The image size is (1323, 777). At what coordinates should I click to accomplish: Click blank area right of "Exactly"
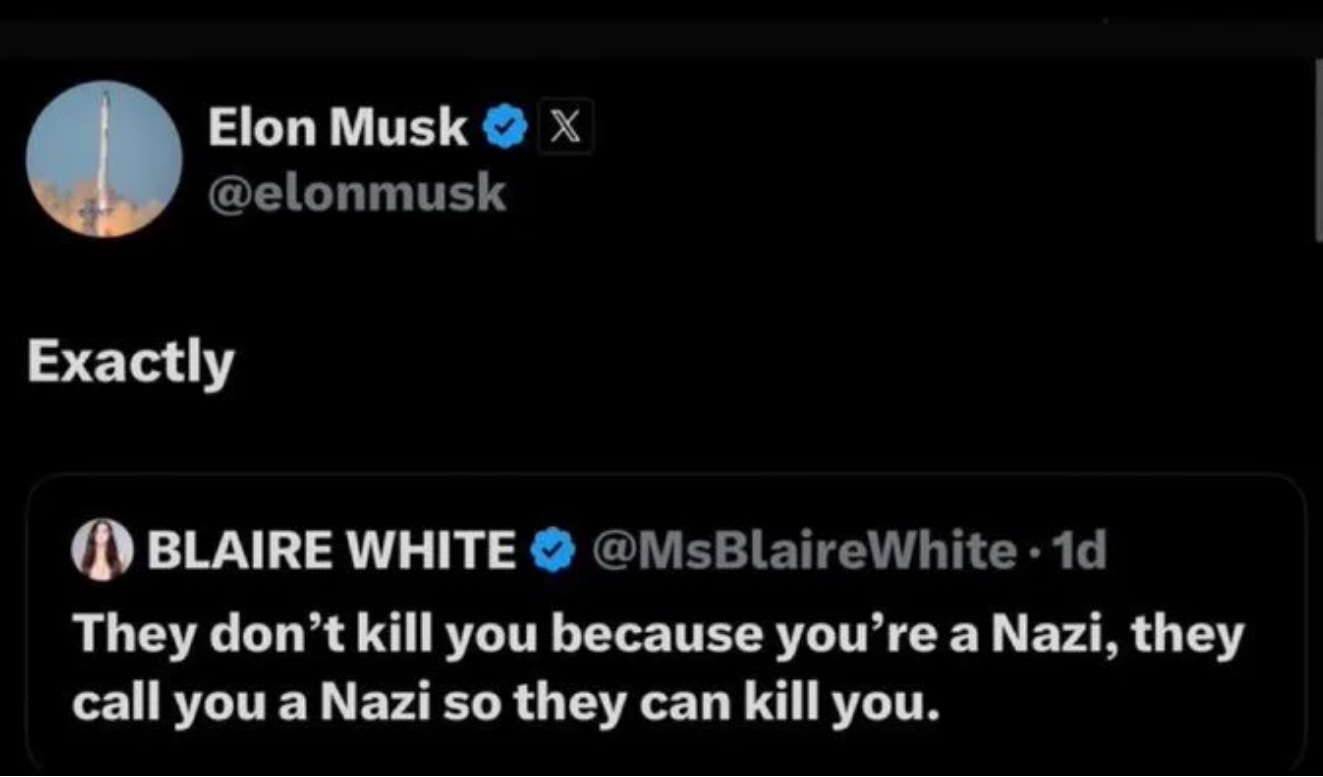point(700,362)
